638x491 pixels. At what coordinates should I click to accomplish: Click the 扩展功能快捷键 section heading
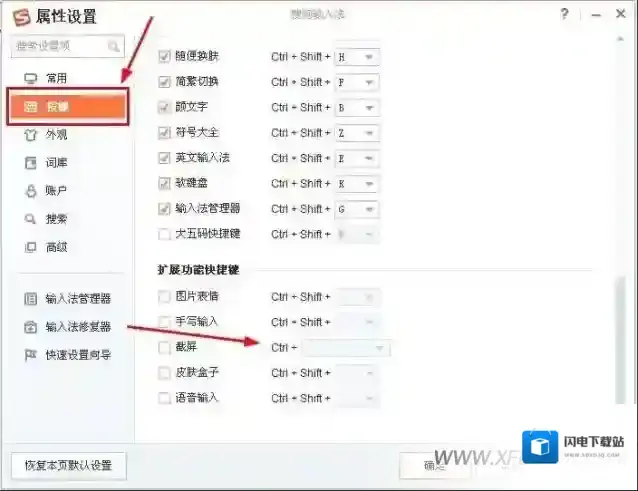pos(198,270)
